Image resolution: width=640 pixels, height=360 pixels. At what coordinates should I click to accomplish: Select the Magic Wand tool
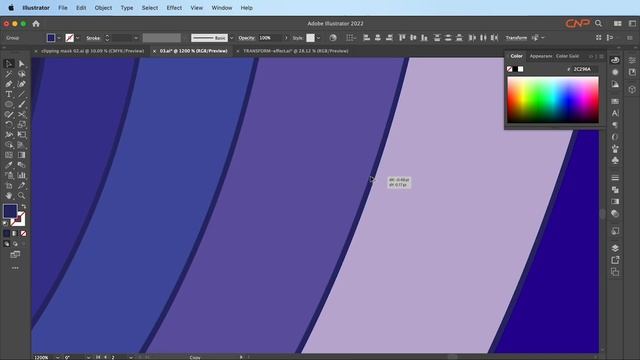9,74
